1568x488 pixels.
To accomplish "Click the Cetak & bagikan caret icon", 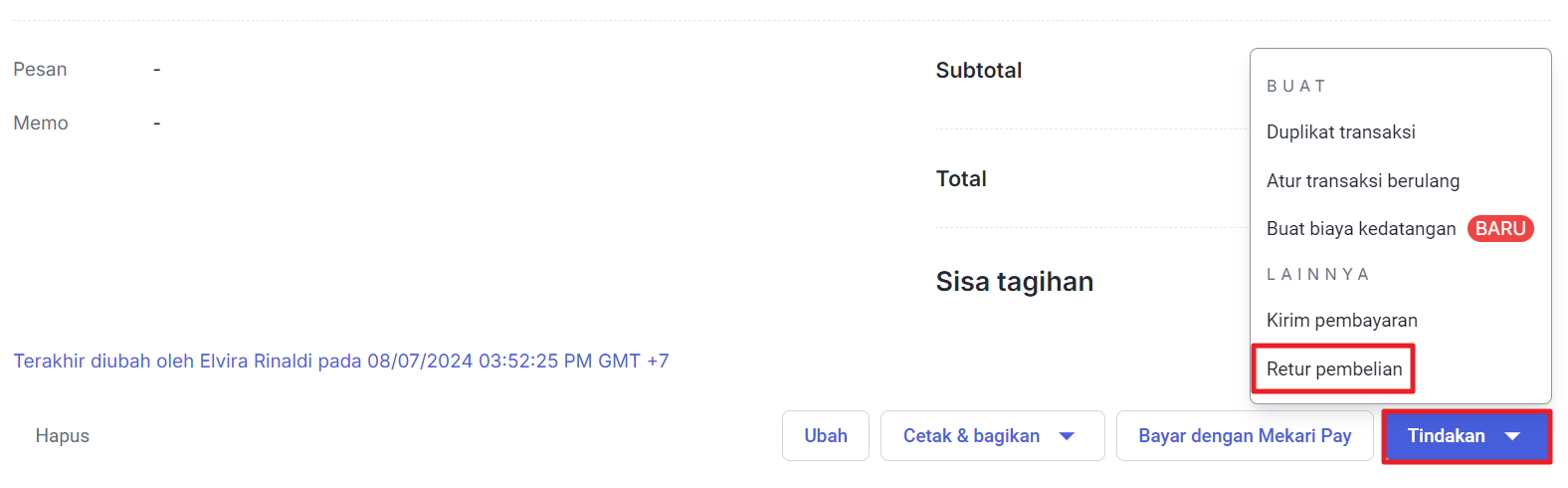I will 1067,436.
